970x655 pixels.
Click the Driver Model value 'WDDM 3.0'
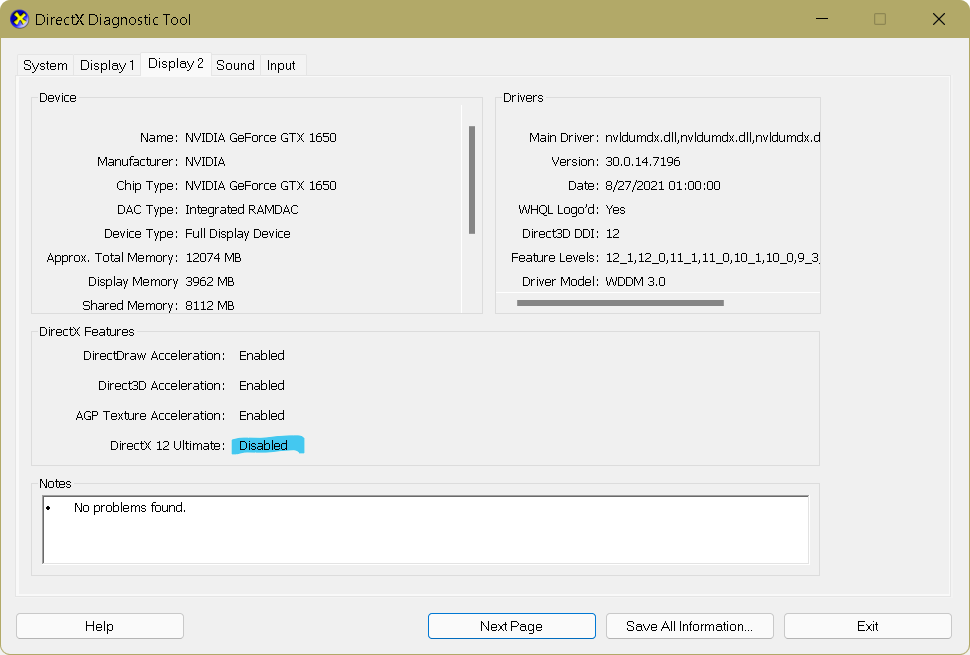(635, 281)
